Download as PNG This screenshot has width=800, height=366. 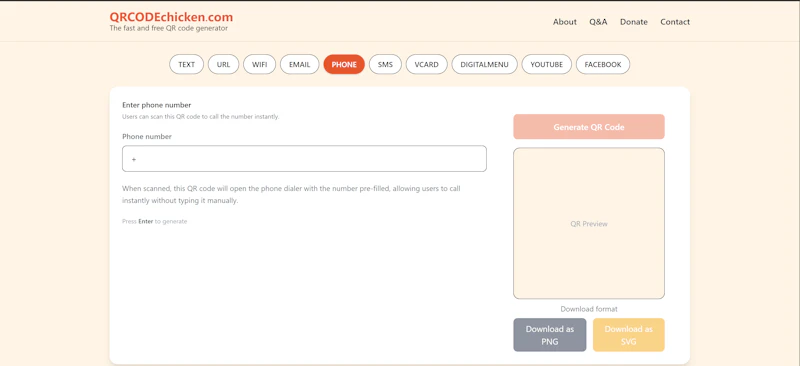point(549,335)
